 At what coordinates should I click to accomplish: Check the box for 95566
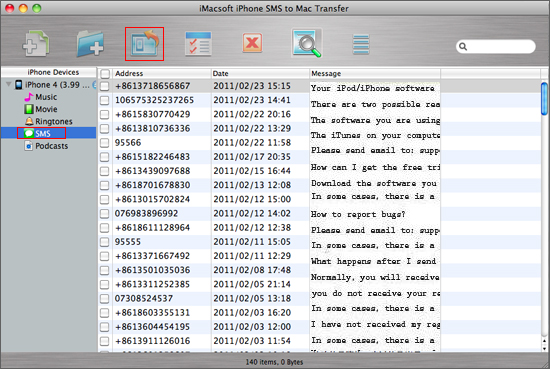point(105,143)
